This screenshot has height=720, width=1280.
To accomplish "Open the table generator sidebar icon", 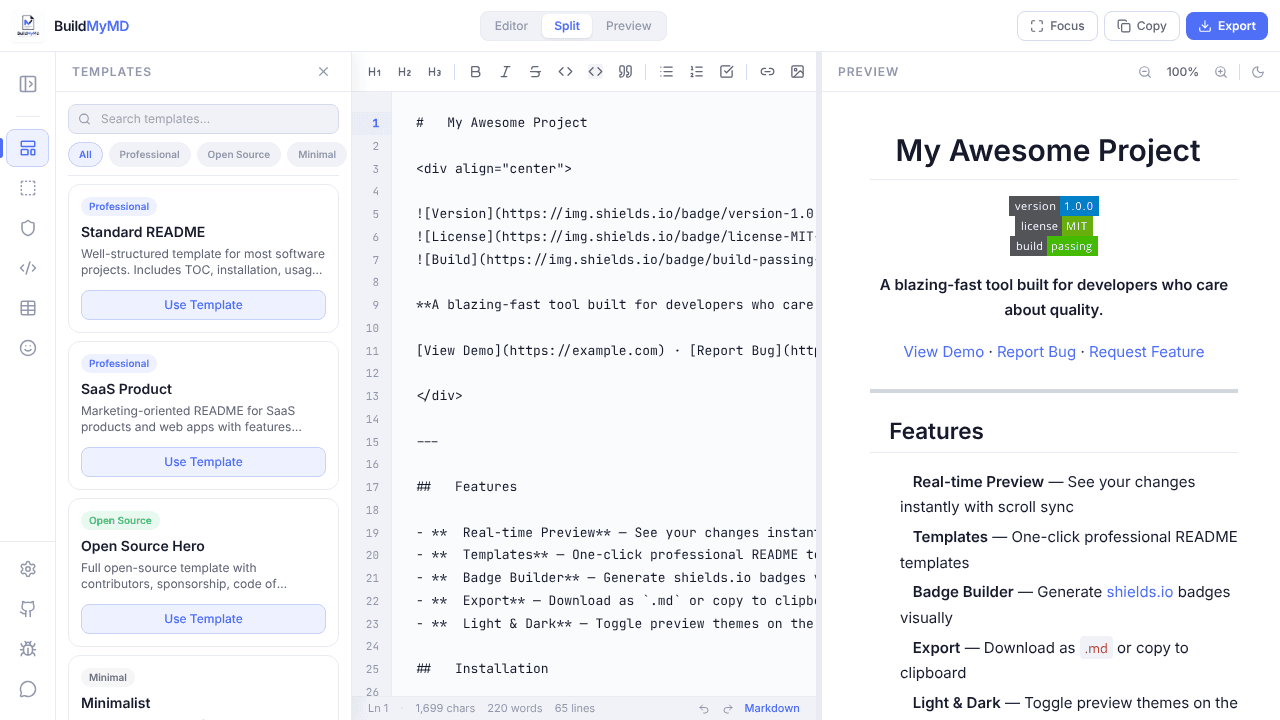I will tap(28, 308).
